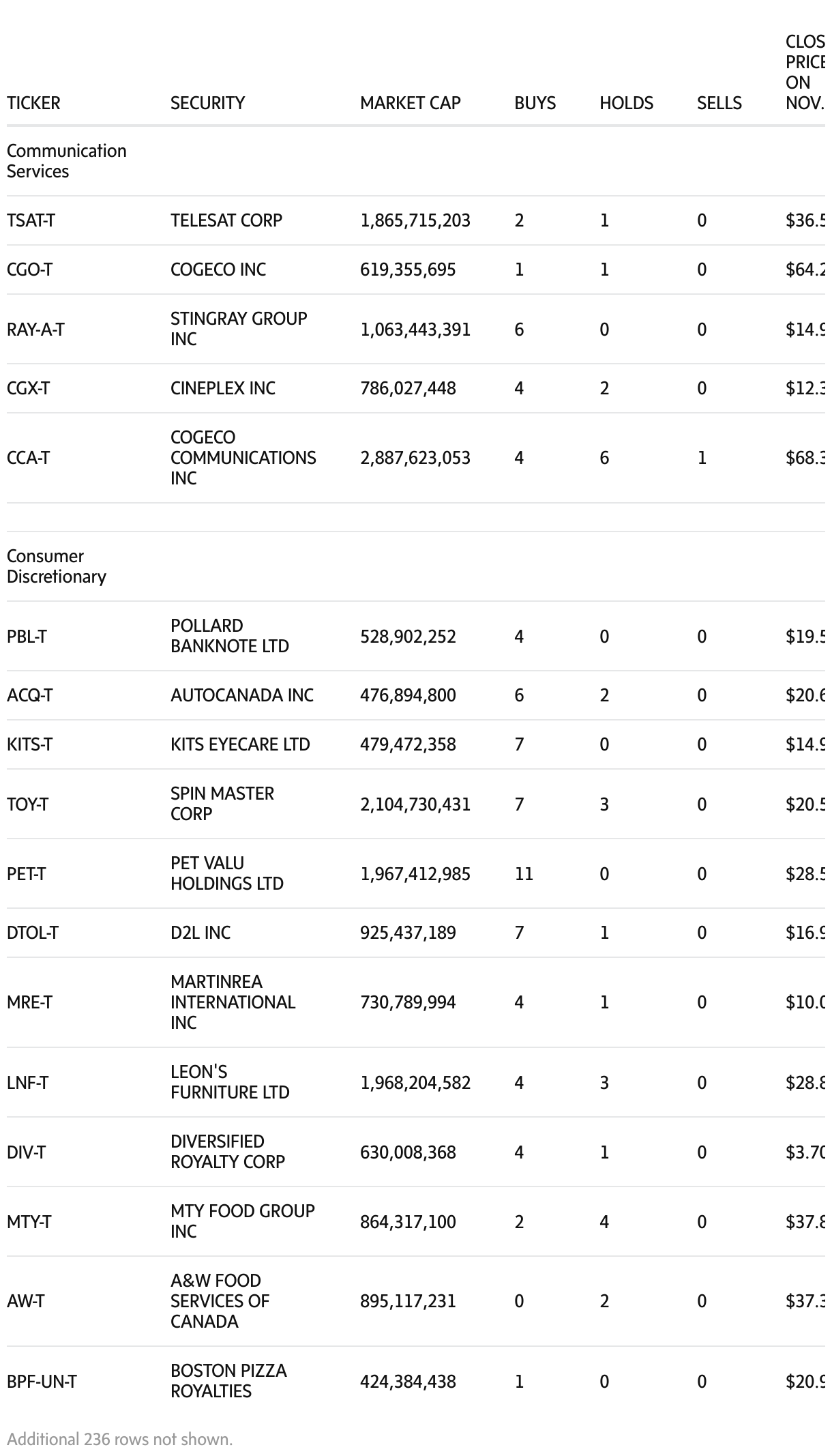
Task: Click the Consumer Discretionary section heading
Action: (x=56, y=566)
